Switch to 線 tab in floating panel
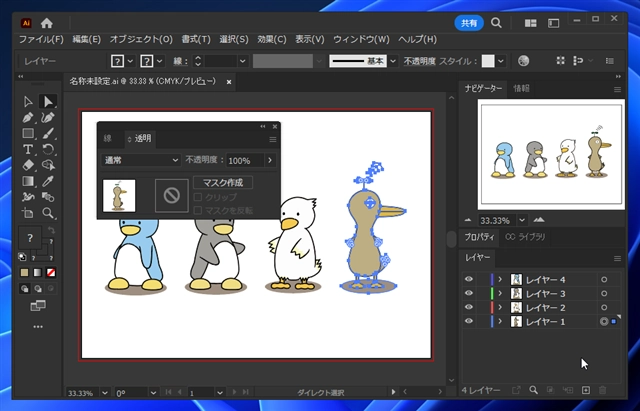 pos(107,138)
